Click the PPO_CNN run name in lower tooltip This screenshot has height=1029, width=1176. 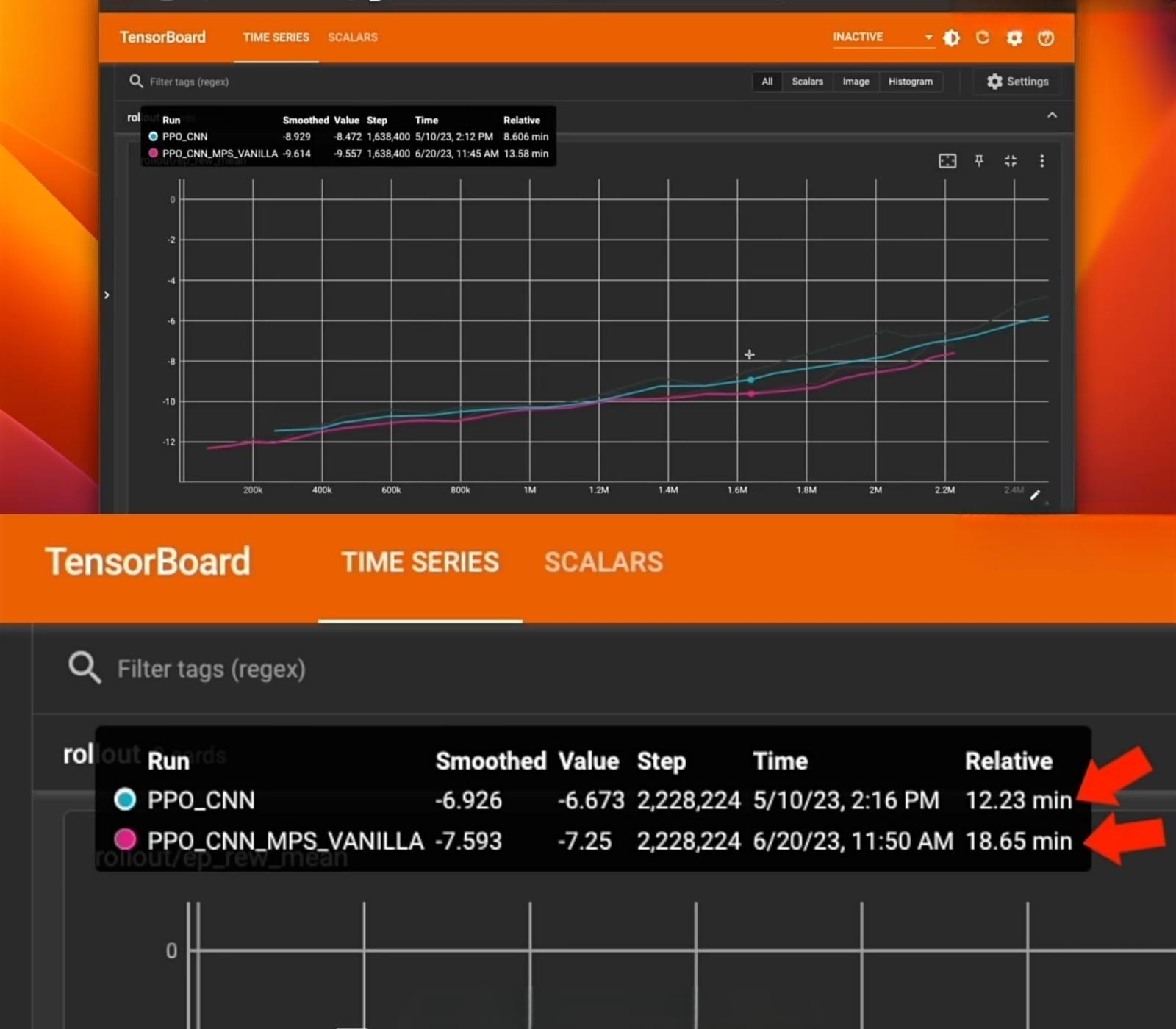(x=201, y=800)
